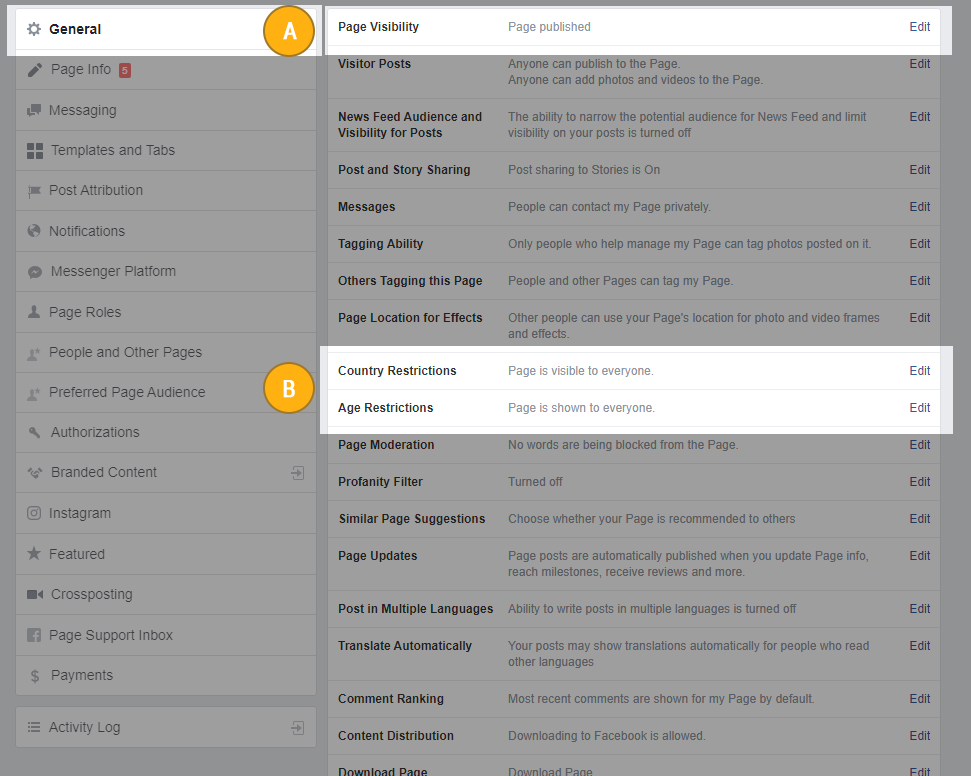This screenshot has height=776, width=971.
Task: Click the Templates and Tabs grid icon
Action: tap(35, 151)
